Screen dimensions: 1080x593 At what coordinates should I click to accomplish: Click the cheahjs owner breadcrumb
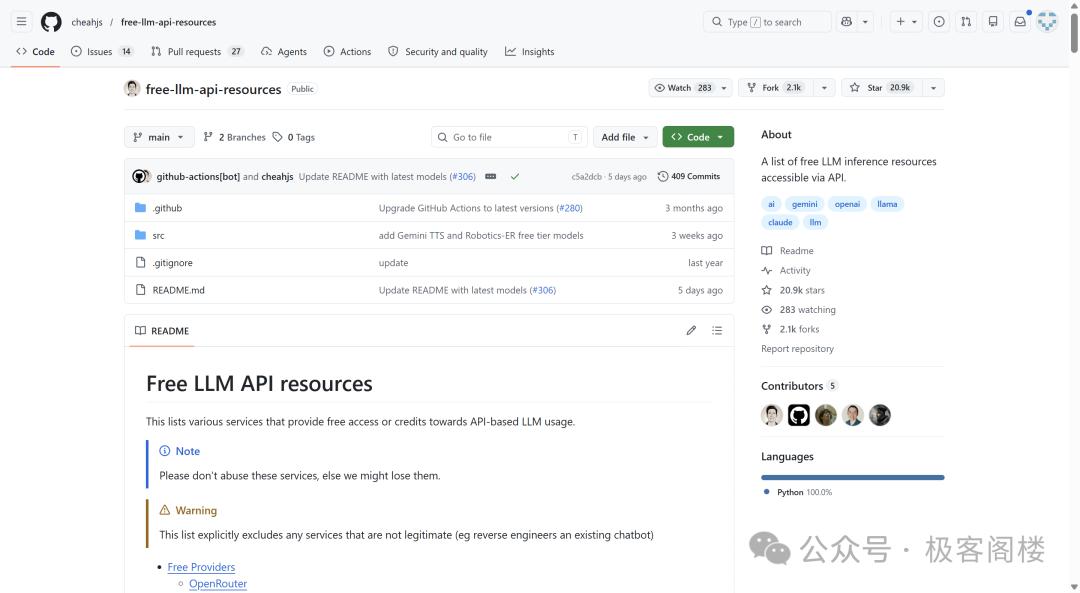coord(87,22)
